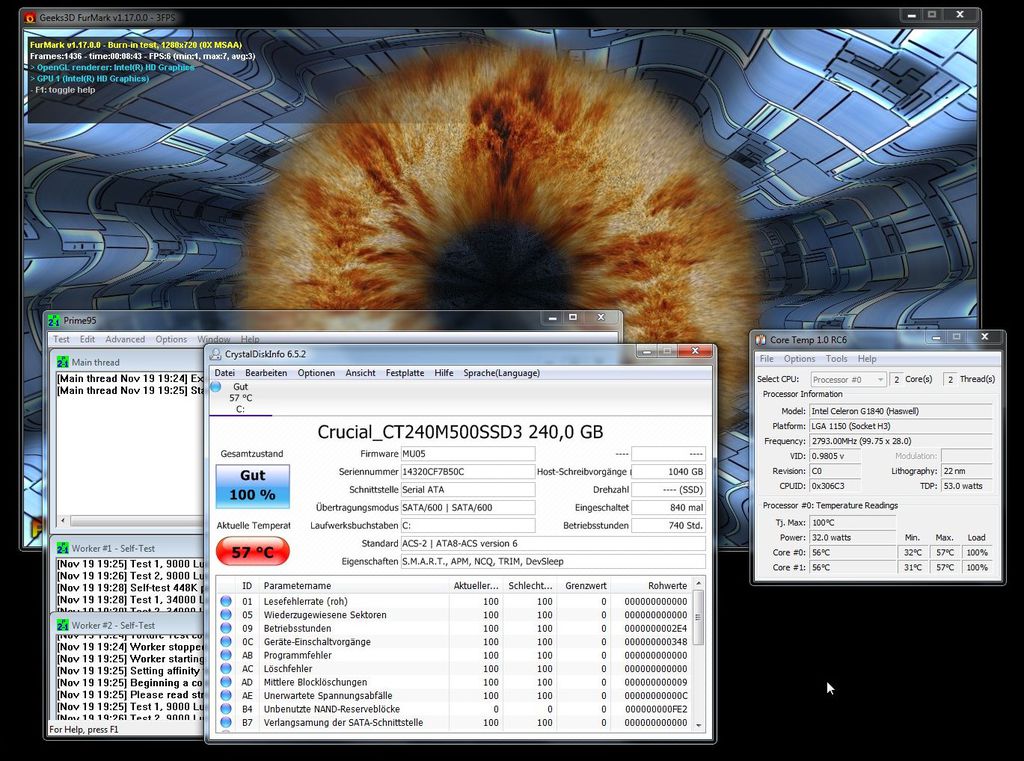Click the status dot for Lesefehlerrate (roh)
Viewport: 1024px width, 761px height.
226,601
